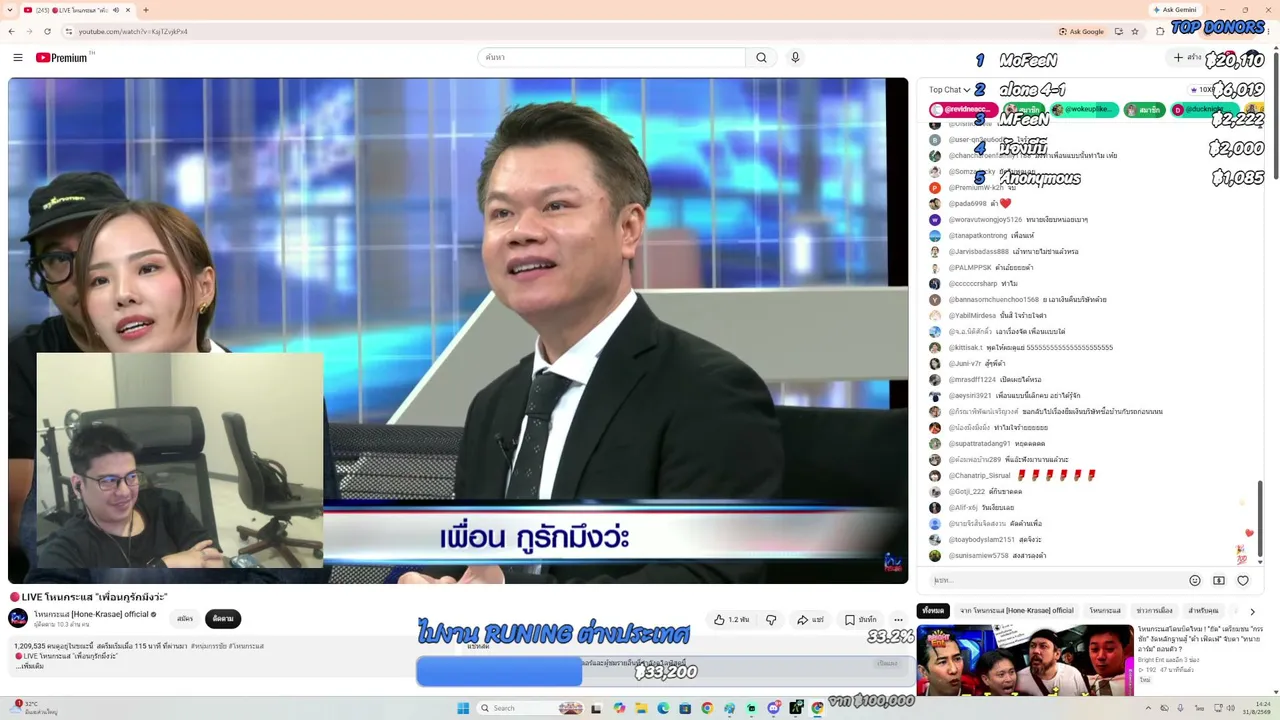Select the fifth 'For you' filter chip
This screenshot has height=720, width=1280.
click(x=1203, y=611)
